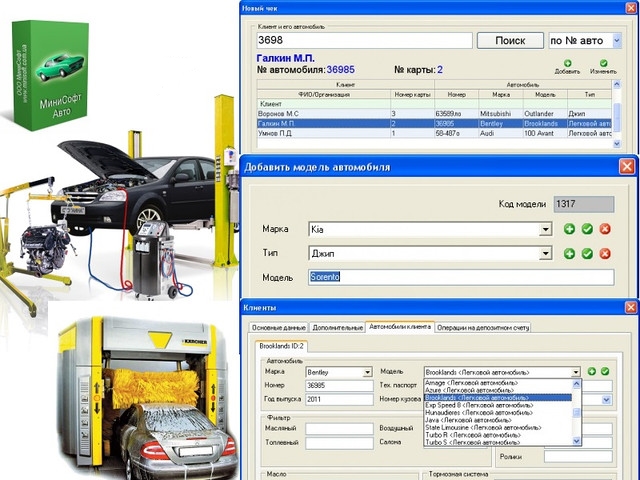
Task: Click the Модель field containing Sorento
Action: click(x=461, y=277)
